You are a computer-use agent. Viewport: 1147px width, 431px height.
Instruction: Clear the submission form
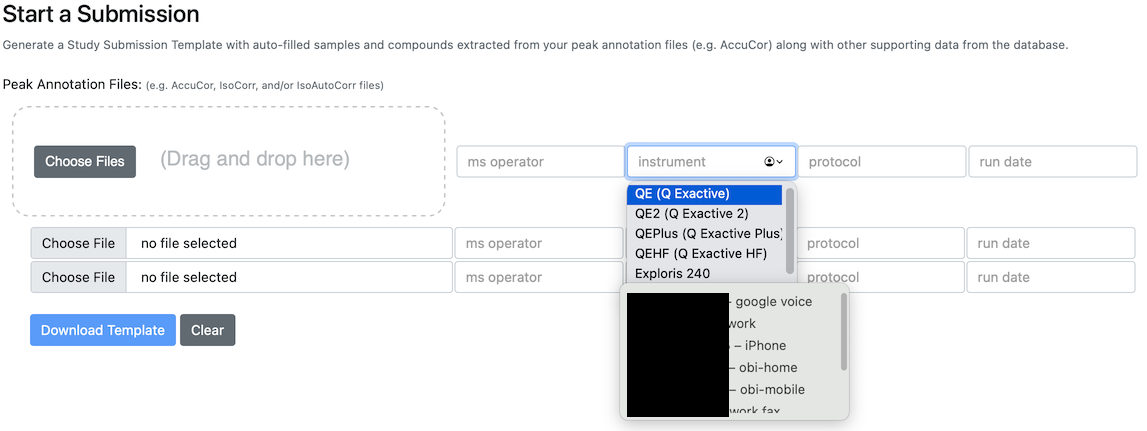[x=208, y=330]
